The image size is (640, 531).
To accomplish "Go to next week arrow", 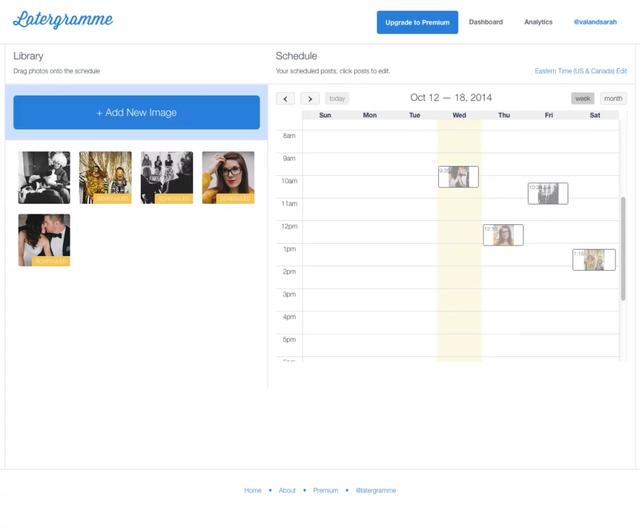I will click(310, 98).
